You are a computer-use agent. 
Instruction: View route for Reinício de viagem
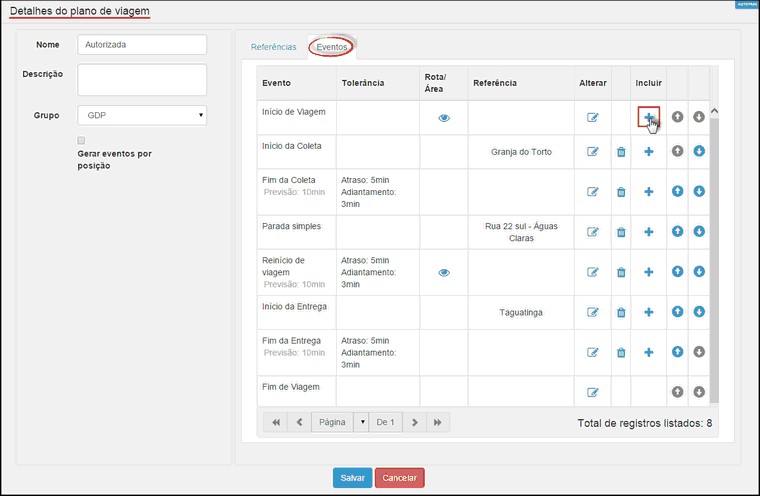[443, 272]
